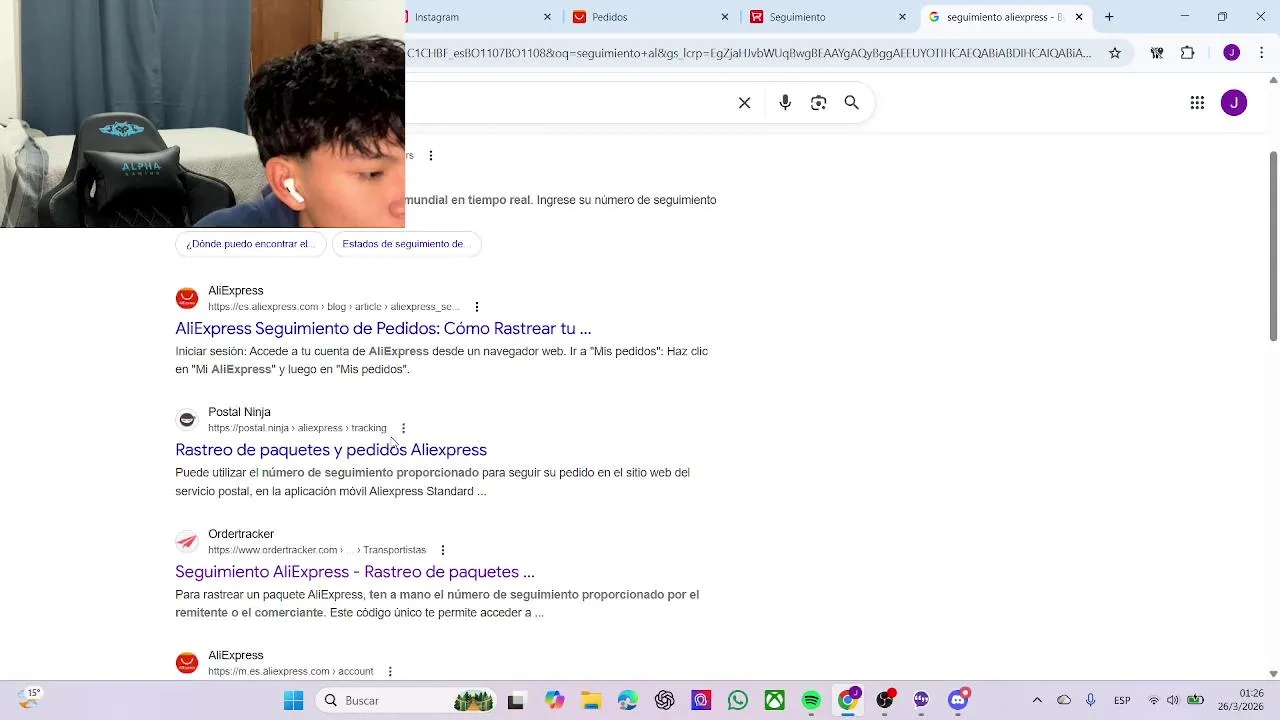Image resolution: width=1280 pixels, height=720 pixels.
Task: Open volume control in system tray
Action: pyautogui.click(x=1173, y=701)
